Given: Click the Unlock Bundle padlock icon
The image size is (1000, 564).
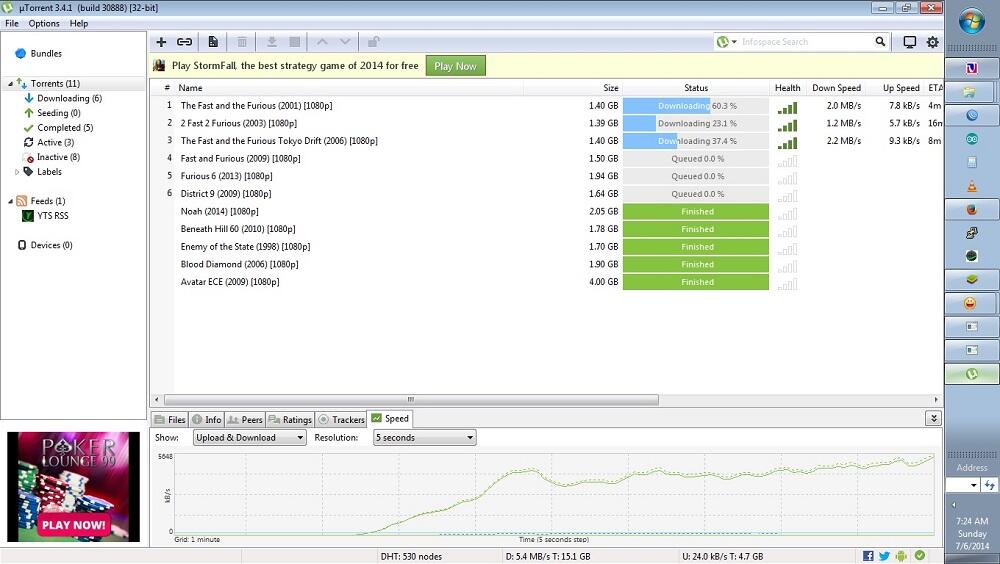Looking at the screenshot, I should click(x=374, y=42).
